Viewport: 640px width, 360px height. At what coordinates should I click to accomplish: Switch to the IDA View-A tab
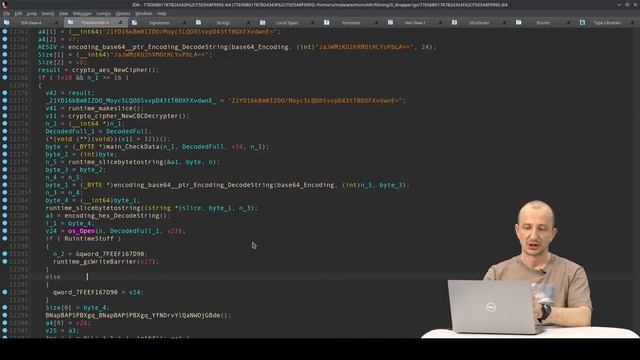[31, 23]
